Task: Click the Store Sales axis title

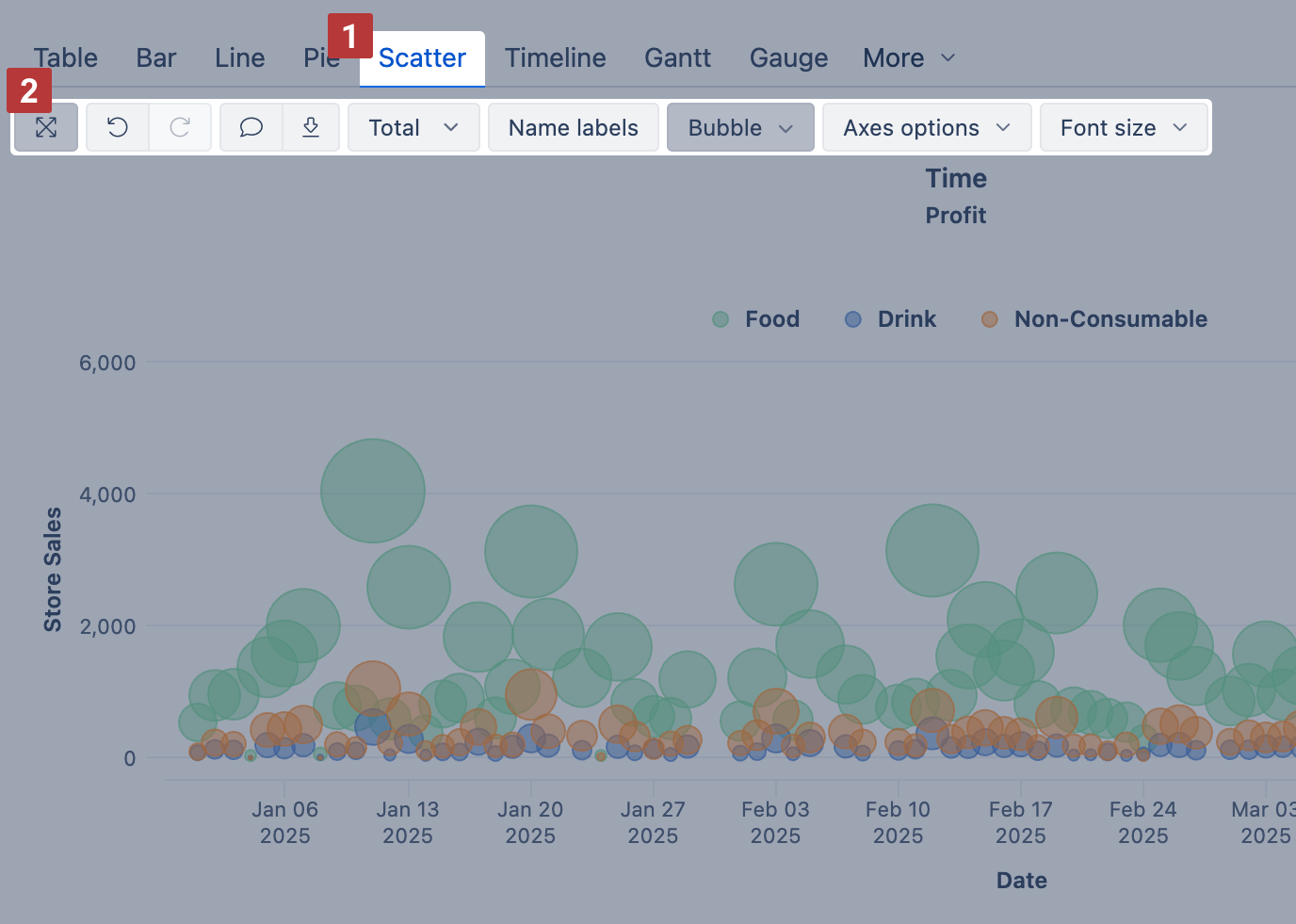Action: coord(53,570)
